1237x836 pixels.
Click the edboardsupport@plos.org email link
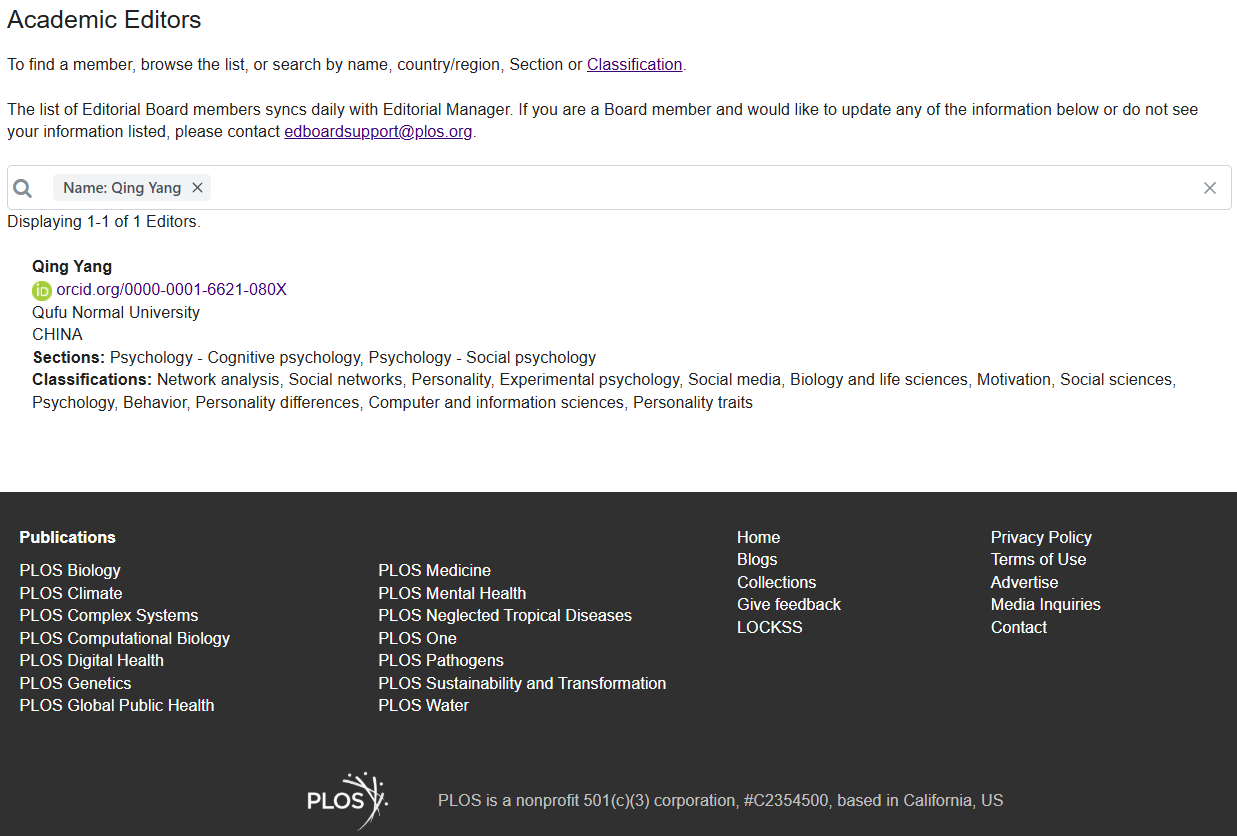tap(378, 132)
